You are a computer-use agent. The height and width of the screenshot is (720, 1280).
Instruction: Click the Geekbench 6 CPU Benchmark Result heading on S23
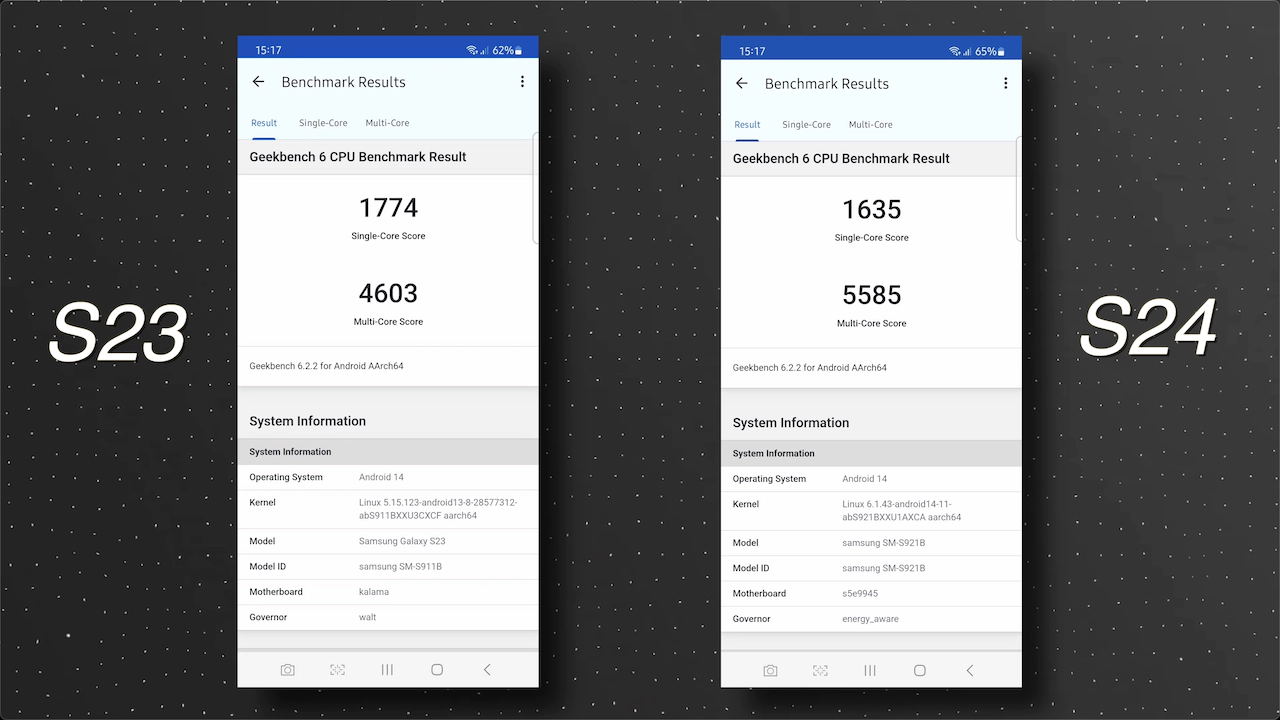358,157
